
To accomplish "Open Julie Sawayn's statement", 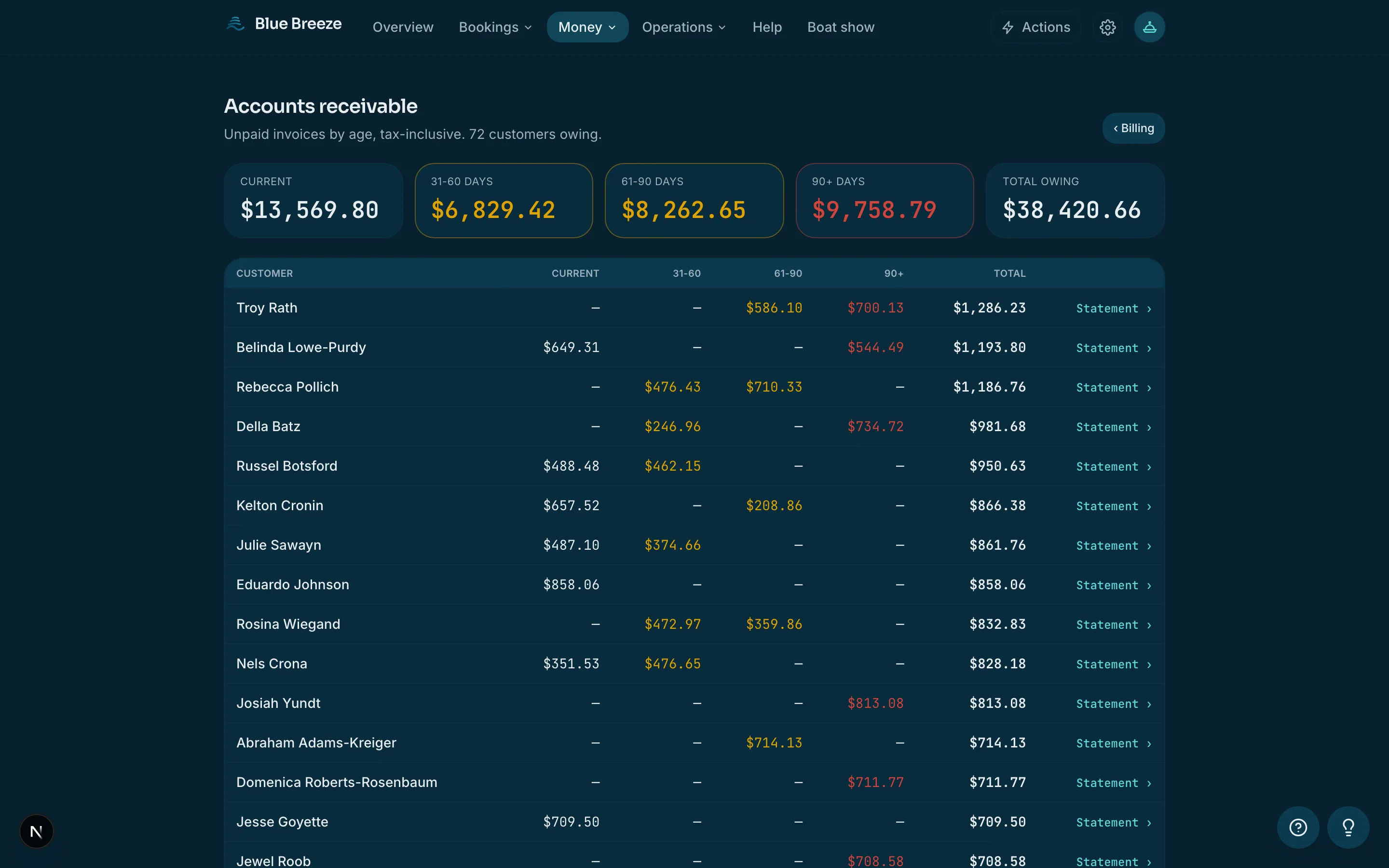I will click(1114, 546).
